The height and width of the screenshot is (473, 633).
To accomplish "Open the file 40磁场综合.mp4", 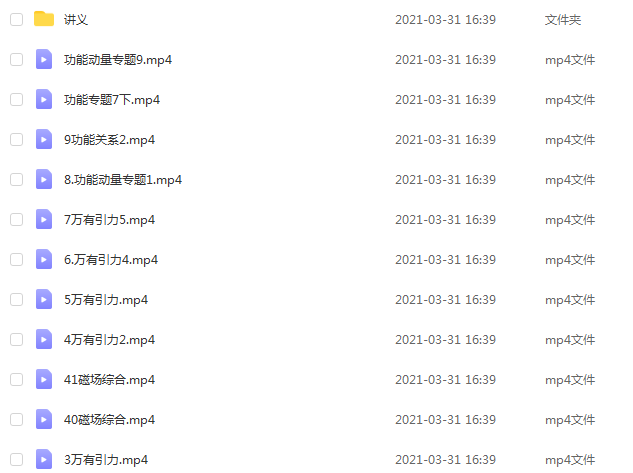I will click(109, 420).
